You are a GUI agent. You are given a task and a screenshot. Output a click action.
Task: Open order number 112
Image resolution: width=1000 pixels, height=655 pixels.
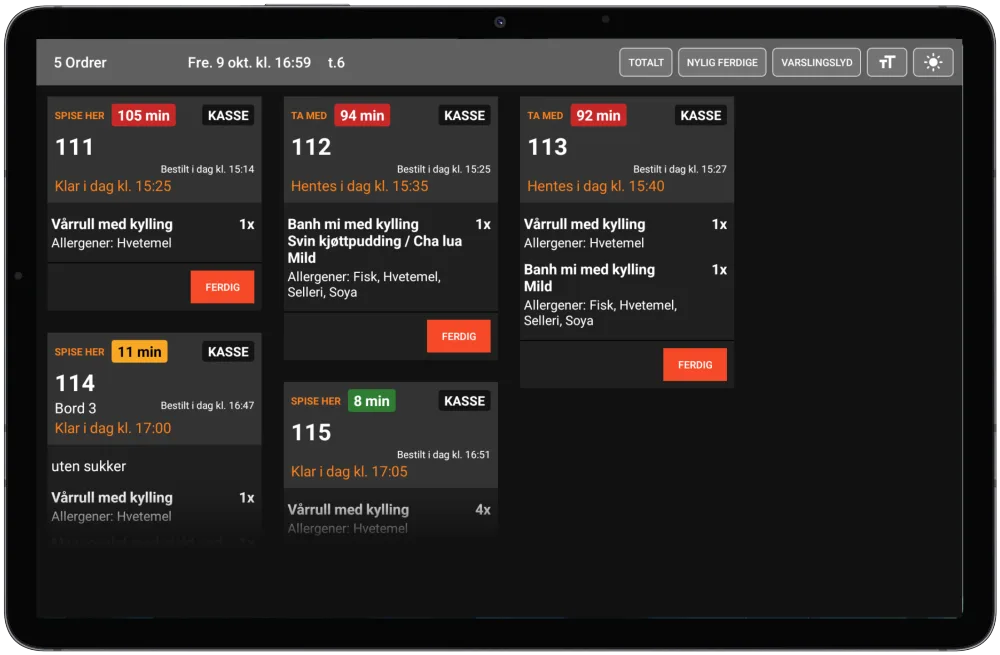coord(311,147)
